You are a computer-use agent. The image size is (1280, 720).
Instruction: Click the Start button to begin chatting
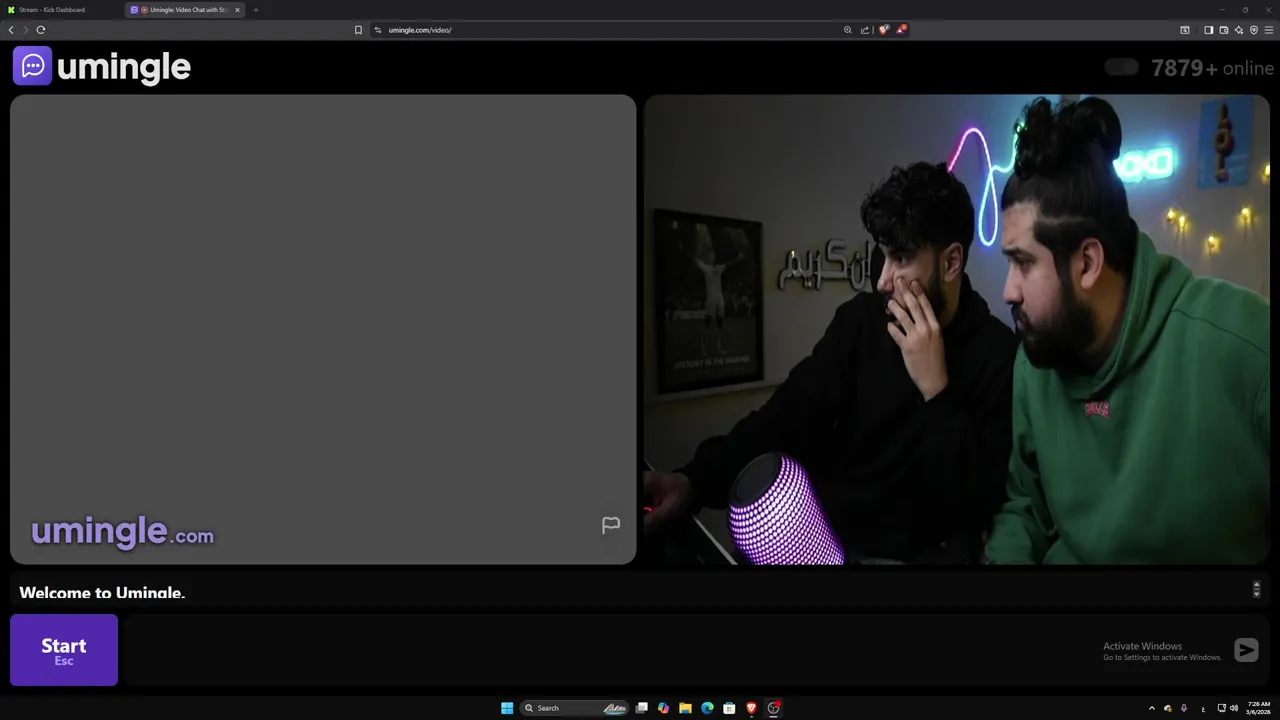point(64,650)
